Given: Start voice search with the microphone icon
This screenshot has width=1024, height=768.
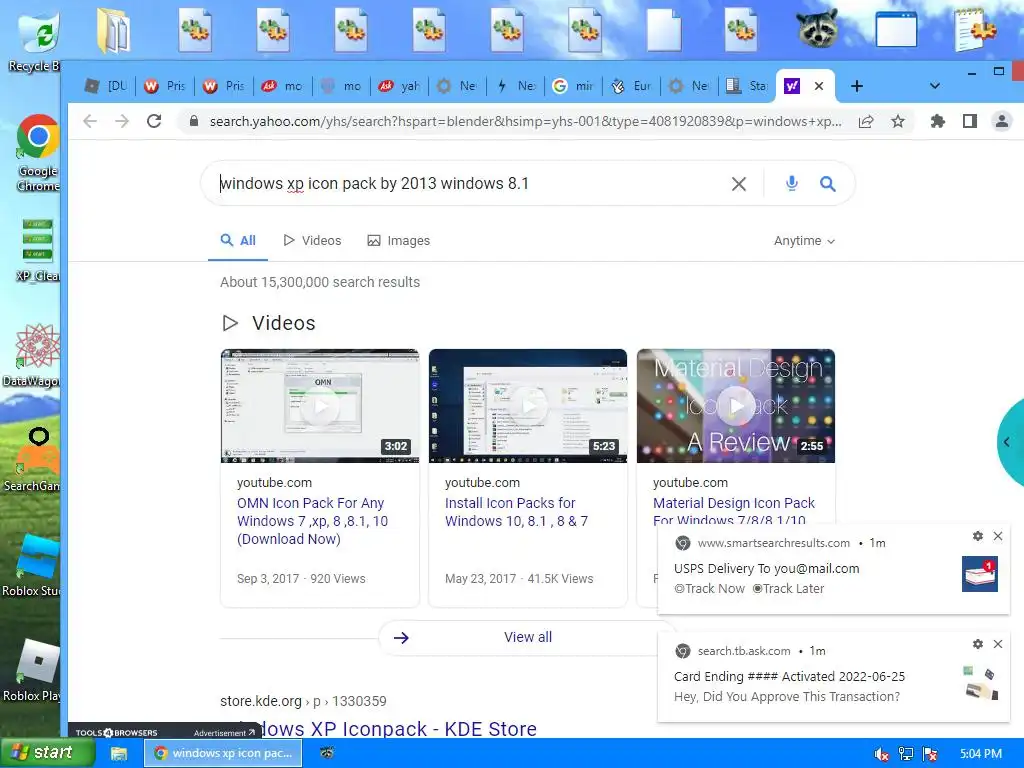Looking at the screenshot, I should [792, 184].
